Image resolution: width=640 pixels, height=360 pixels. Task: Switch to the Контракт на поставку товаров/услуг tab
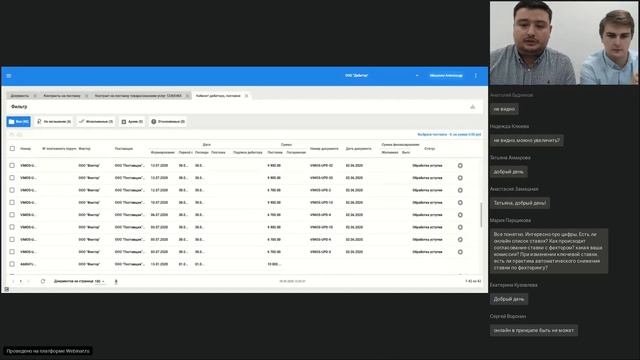pos(138,96)
